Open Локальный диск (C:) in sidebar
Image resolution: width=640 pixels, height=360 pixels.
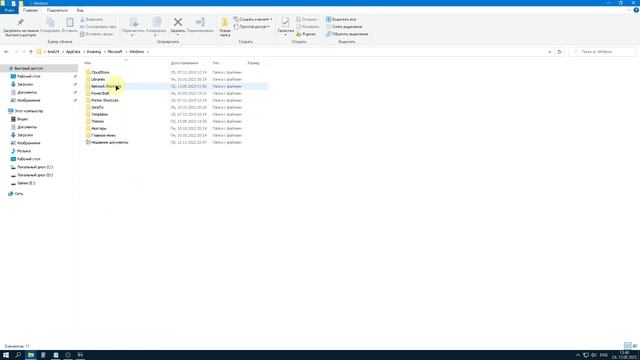pyautogui.click(x=35, y=167)
